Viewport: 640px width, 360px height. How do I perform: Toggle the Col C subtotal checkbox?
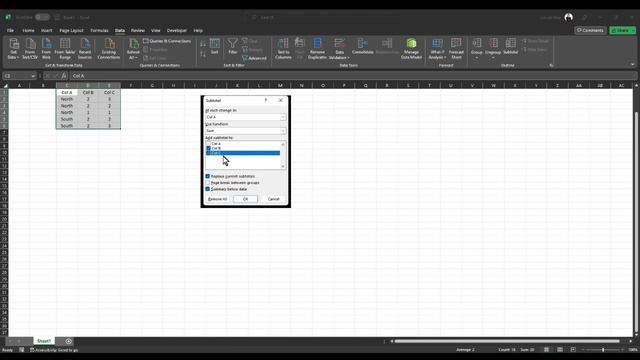click(208, 153)
